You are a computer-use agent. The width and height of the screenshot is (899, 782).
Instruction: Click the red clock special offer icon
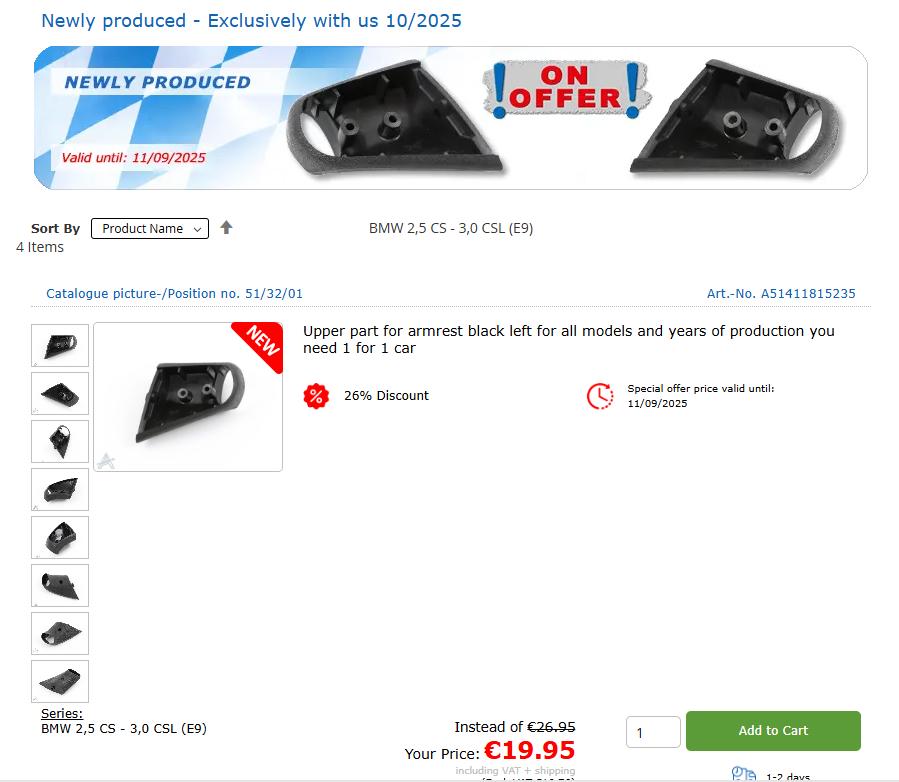600,396
